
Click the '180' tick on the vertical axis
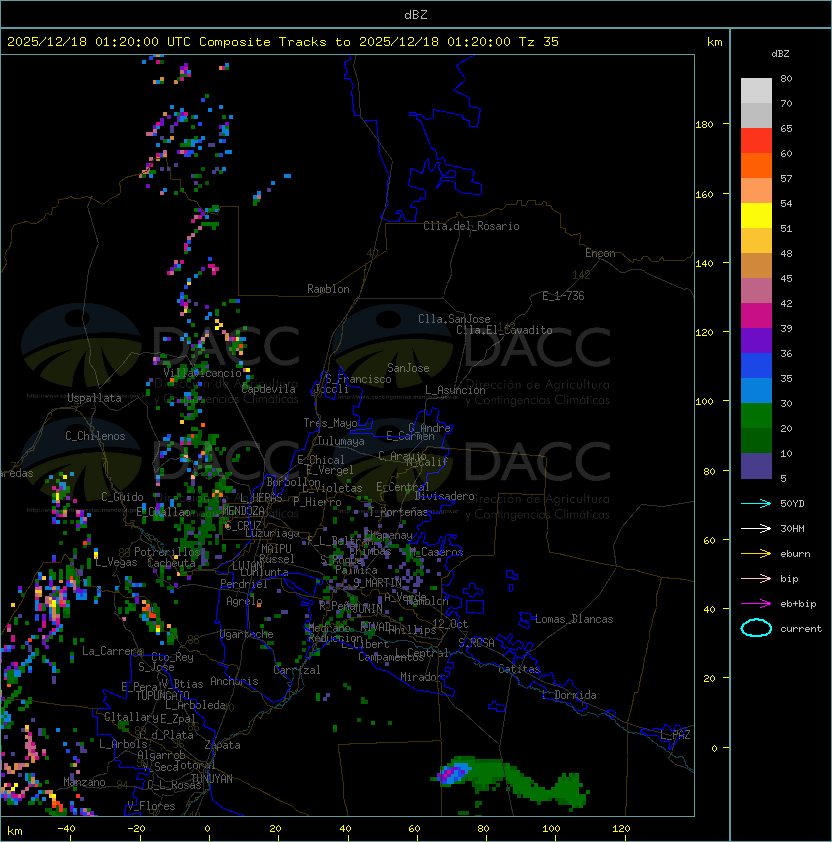(x=704, y=125)
